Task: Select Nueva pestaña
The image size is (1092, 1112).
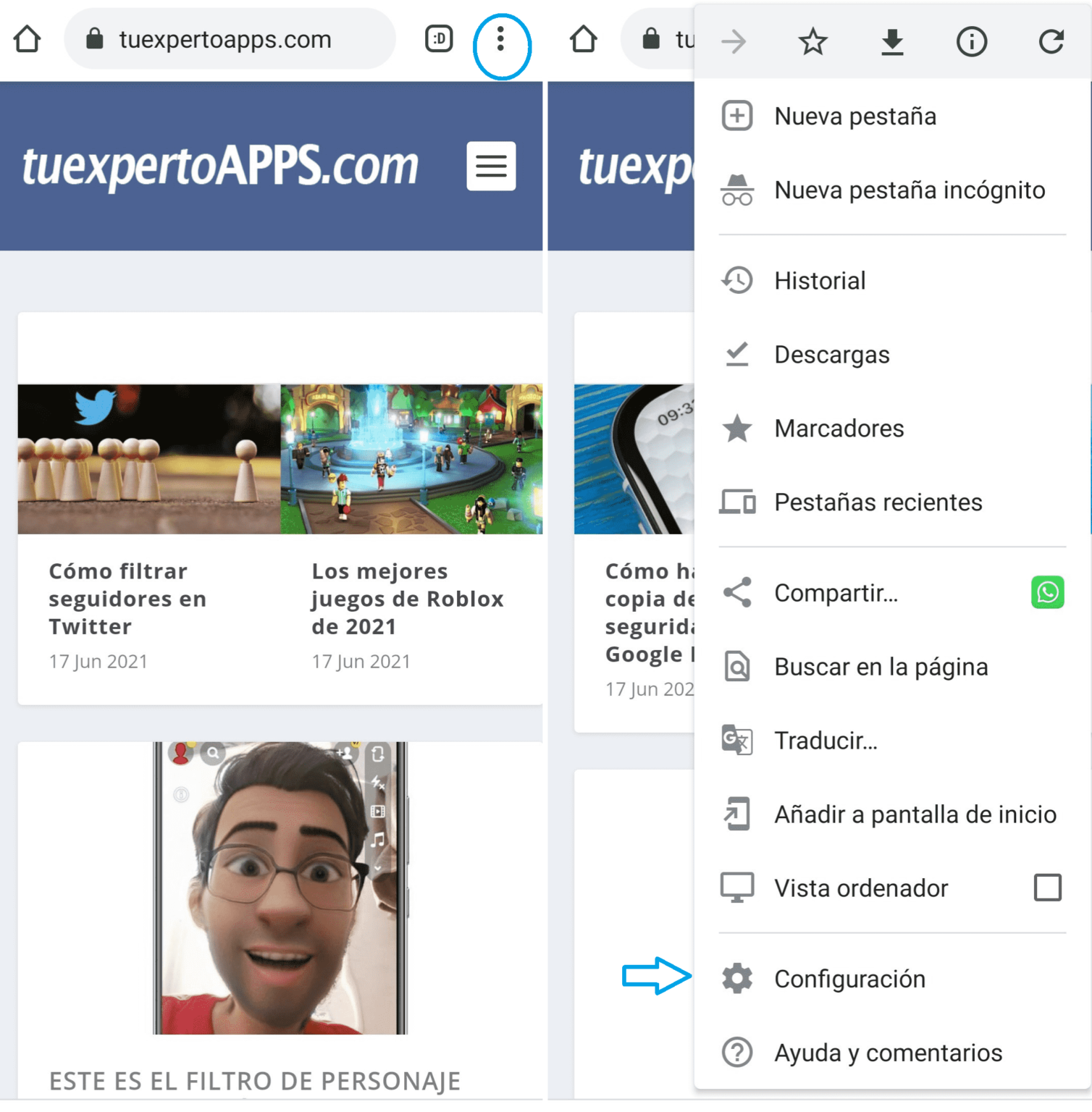Action: (x=892, y=116)
